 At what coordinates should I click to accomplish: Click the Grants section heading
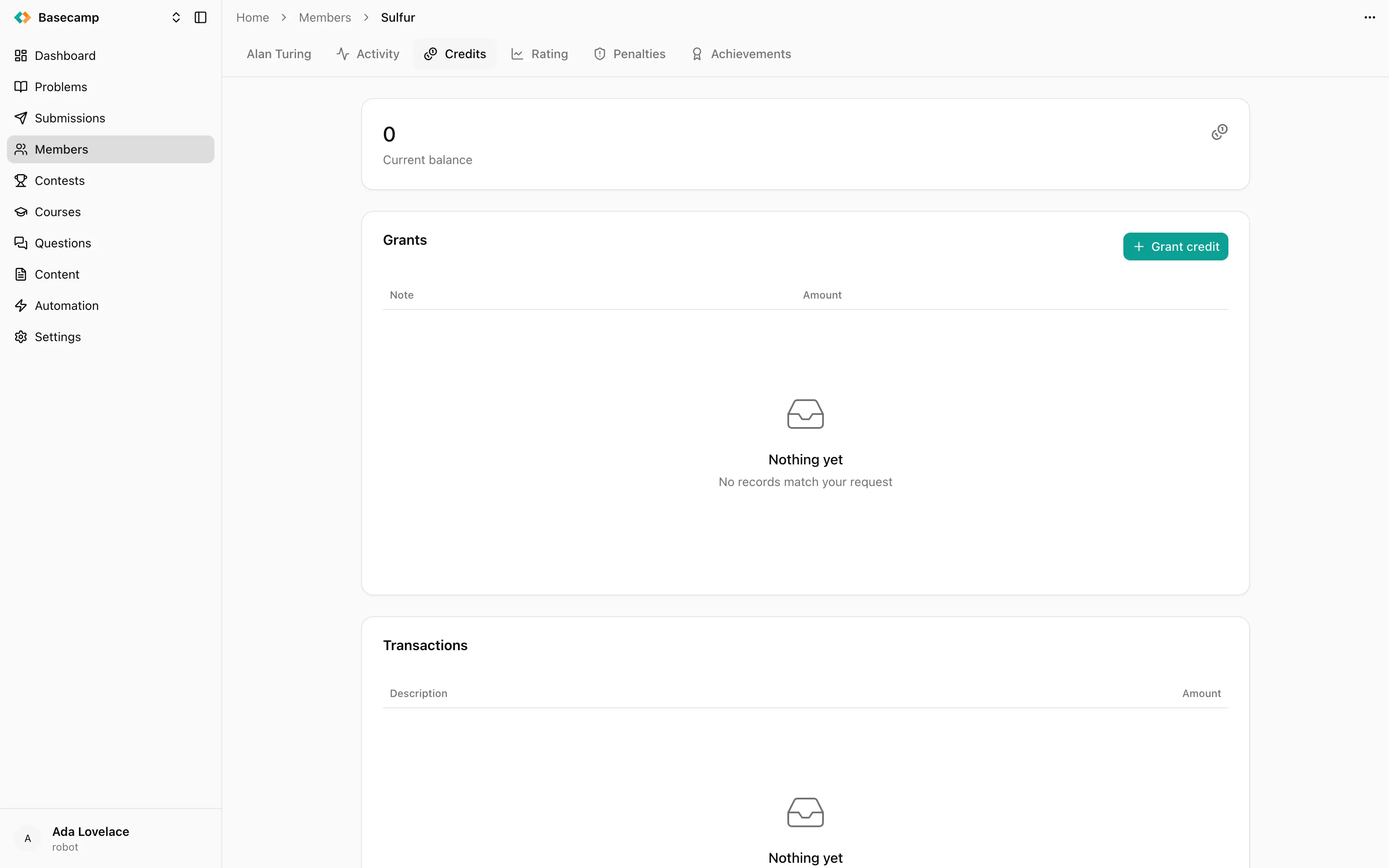405,240
